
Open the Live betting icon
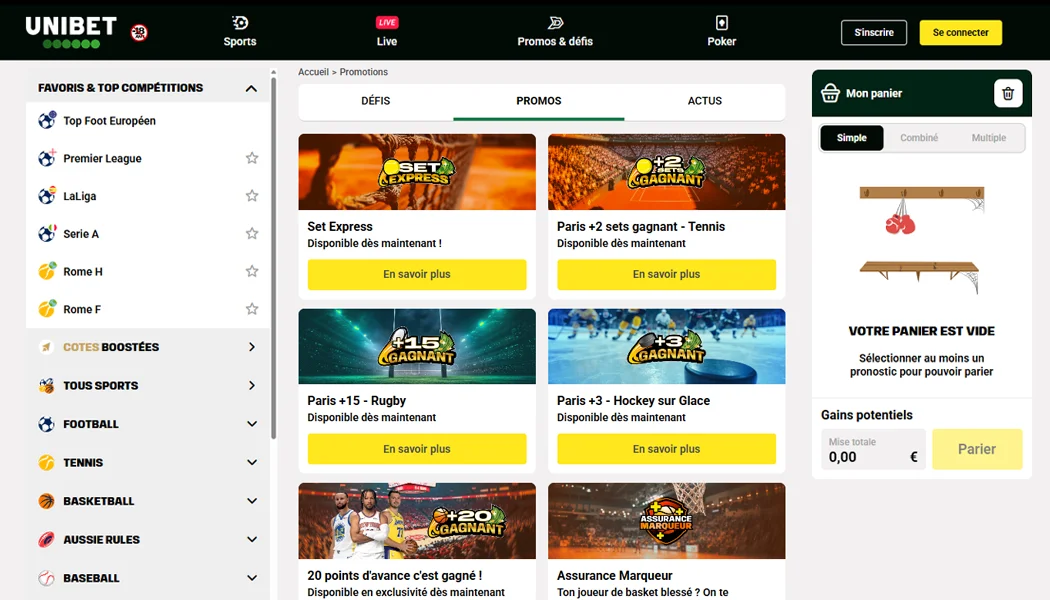pyautogui.click(x=387, y=23)
